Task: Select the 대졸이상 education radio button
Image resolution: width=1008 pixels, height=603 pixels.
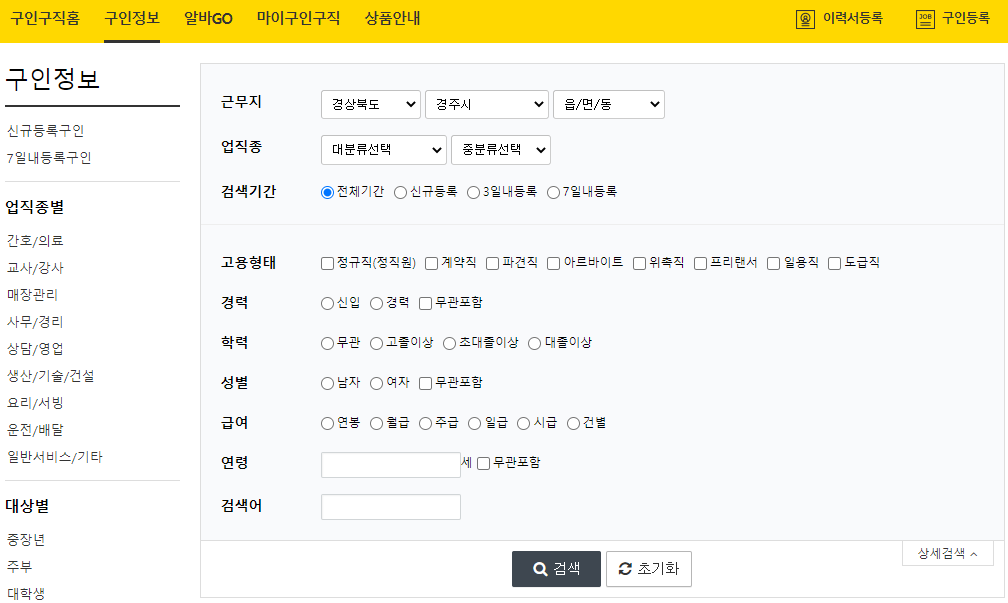Action: click(536, 342)
